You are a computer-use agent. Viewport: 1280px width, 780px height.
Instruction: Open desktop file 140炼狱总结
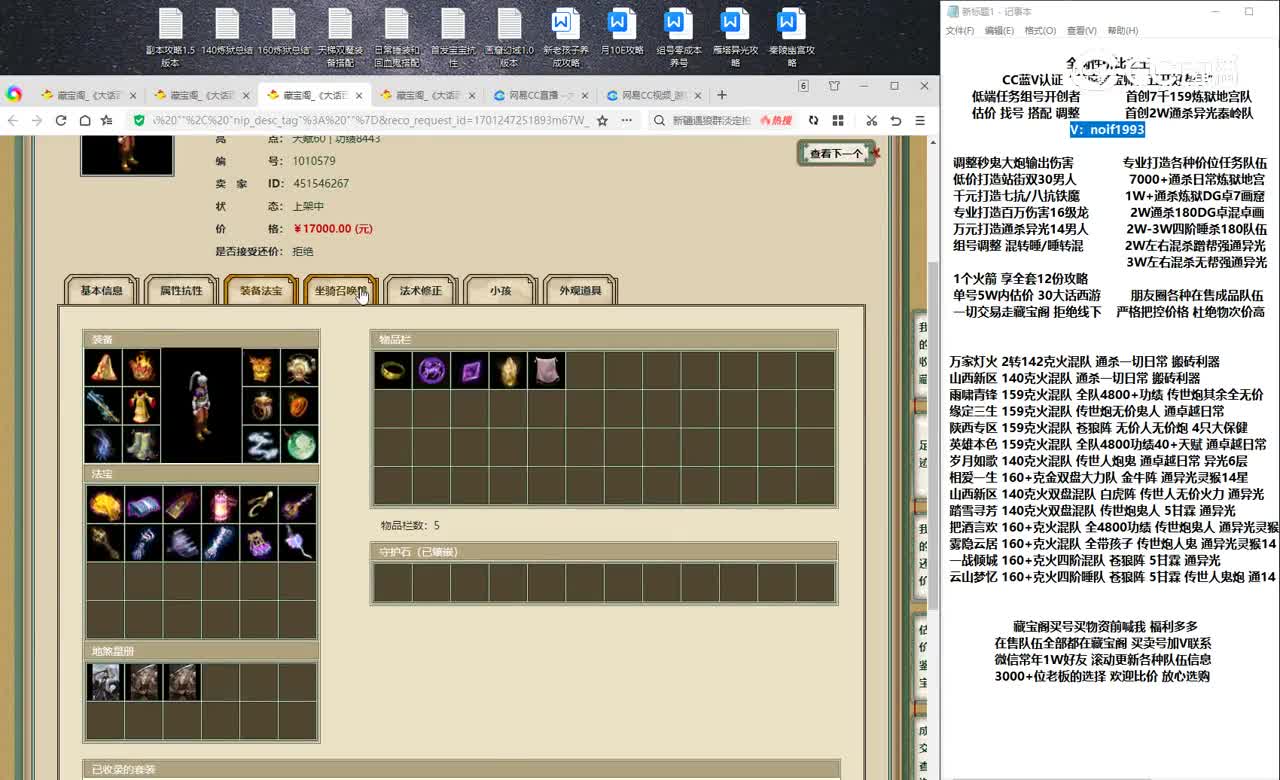tap(227, 31)
